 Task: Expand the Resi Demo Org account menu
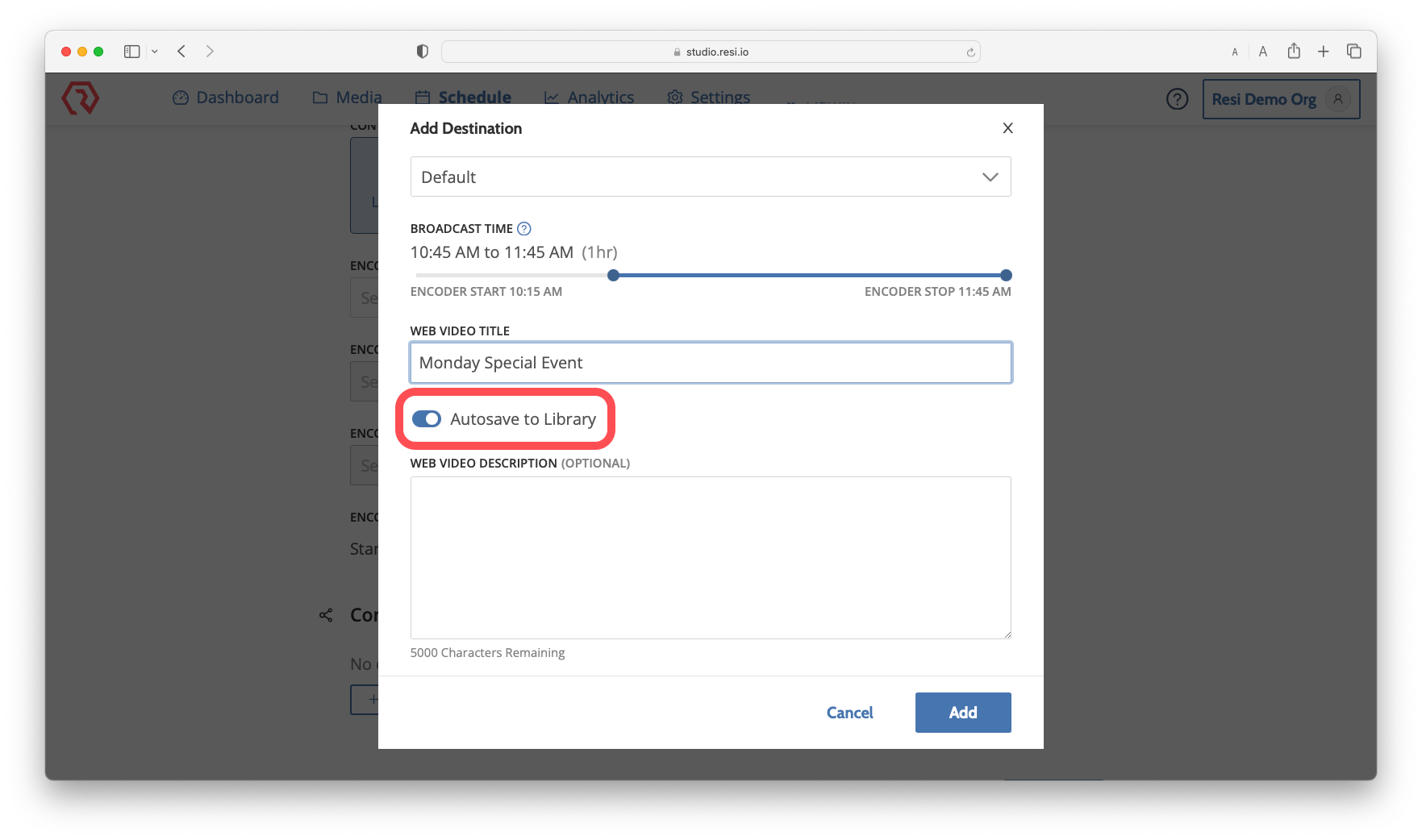click(x=1280, y=99)
